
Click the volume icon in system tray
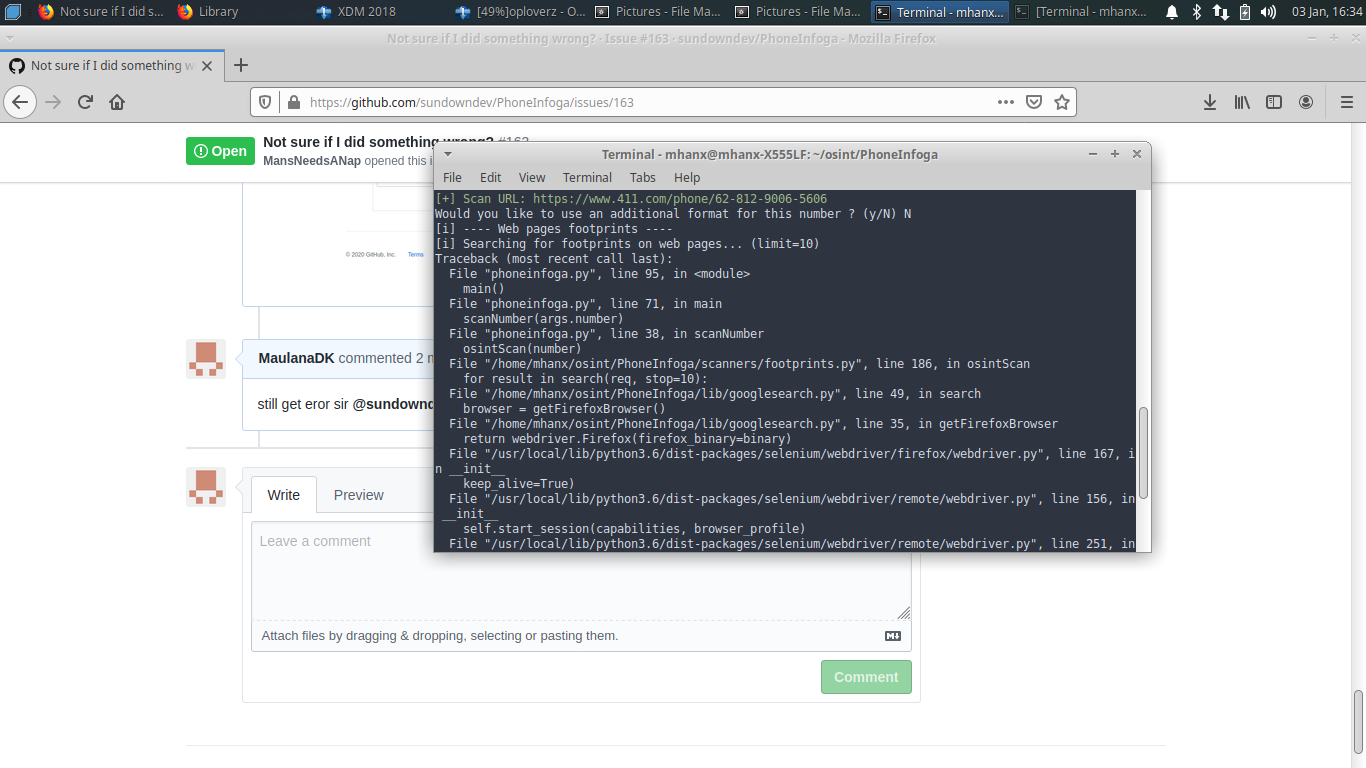(x=1269, y=12)
